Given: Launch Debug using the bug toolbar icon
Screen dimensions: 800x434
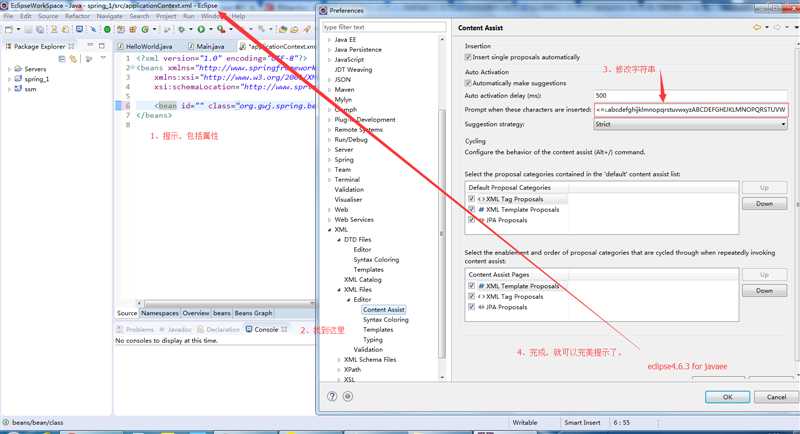Looking at the screenshot, I should pyautogui.click(x=181, y=30).
